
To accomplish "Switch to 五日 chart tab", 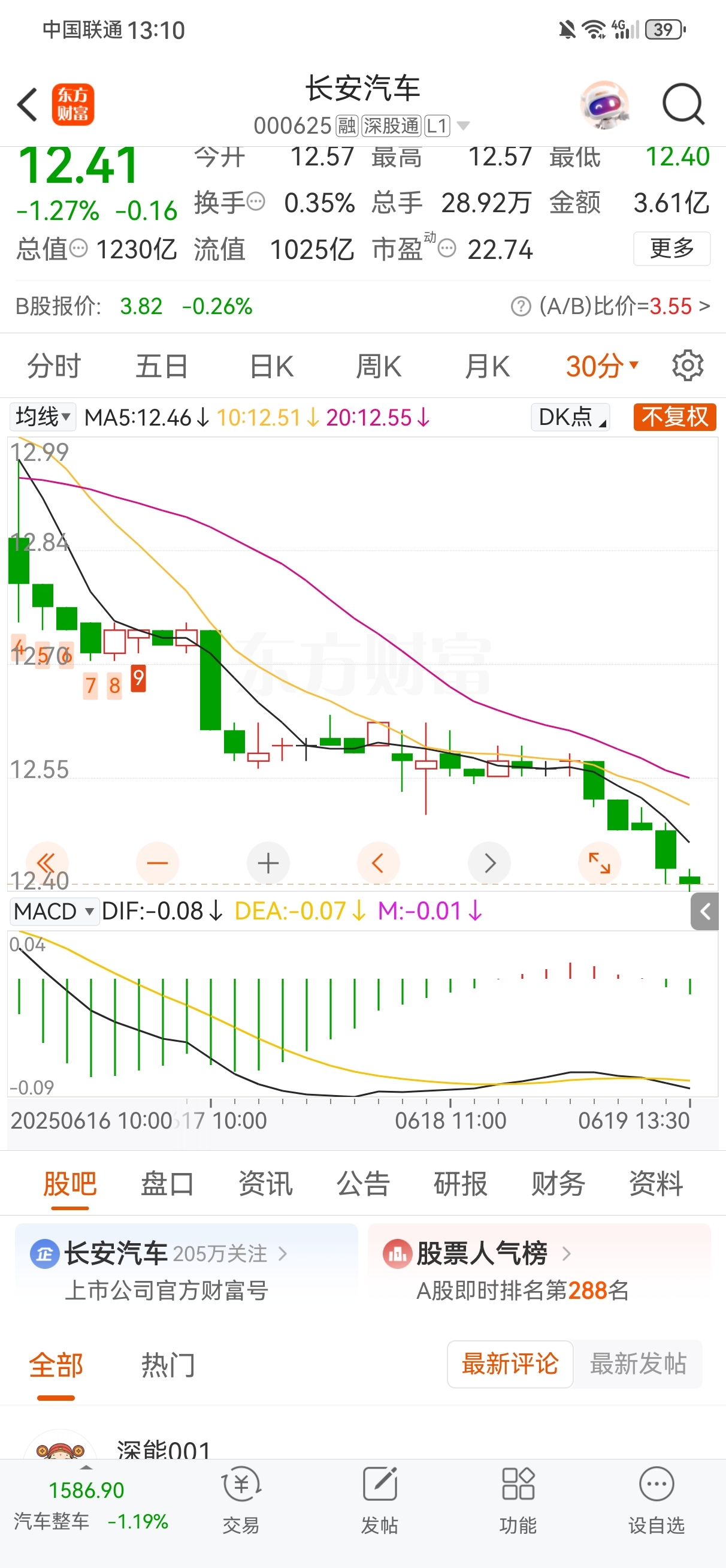I will click(161, 366).
